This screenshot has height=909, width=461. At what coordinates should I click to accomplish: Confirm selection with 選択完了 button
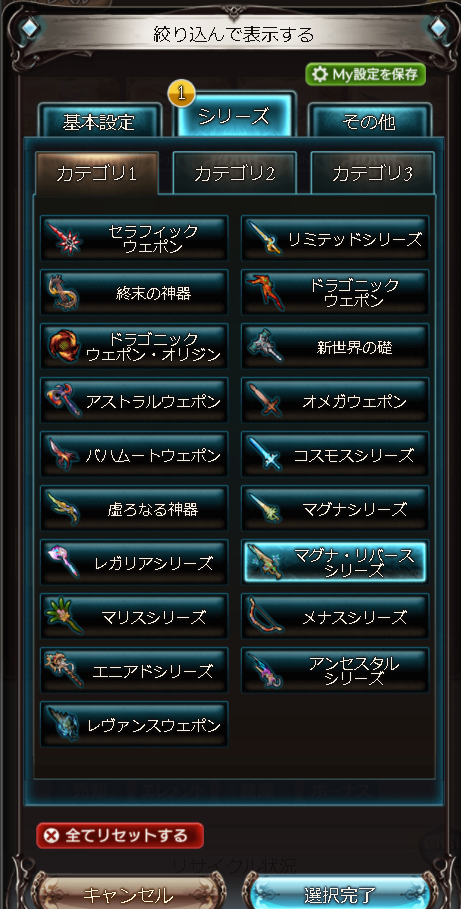point(341,893)
